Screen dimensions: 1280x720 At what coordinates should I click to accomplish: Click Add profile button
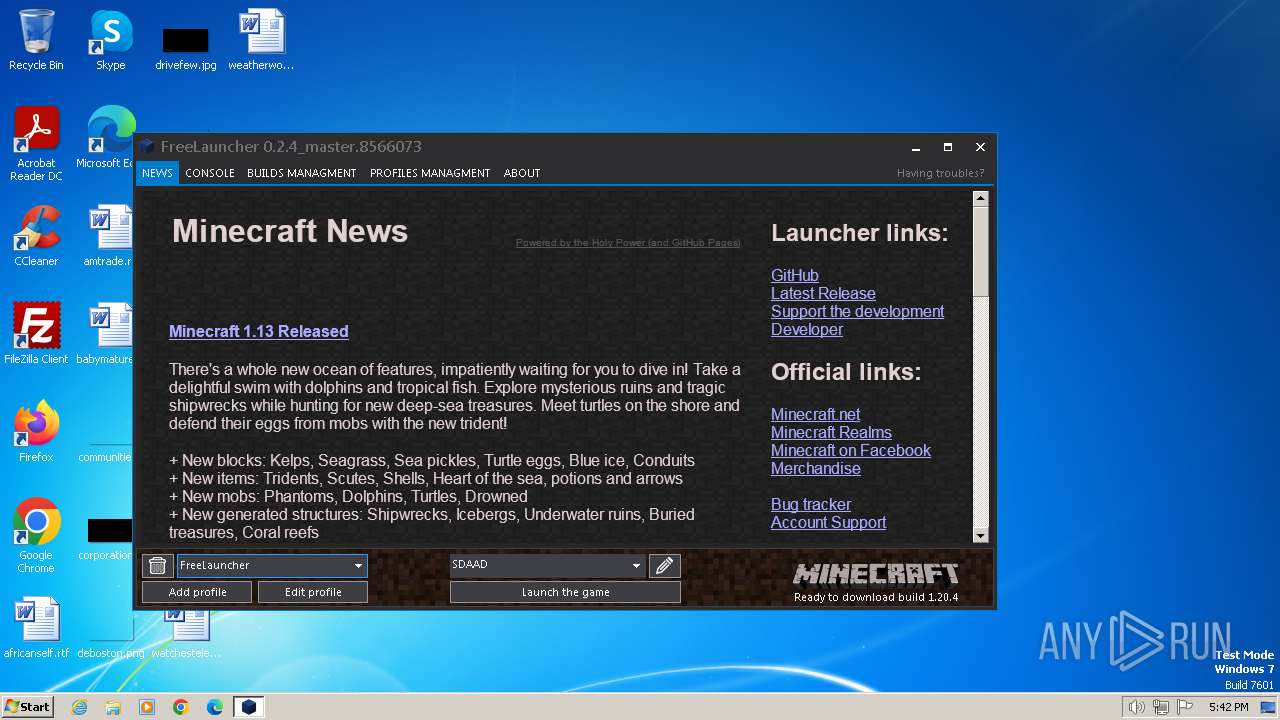point(198,592)
